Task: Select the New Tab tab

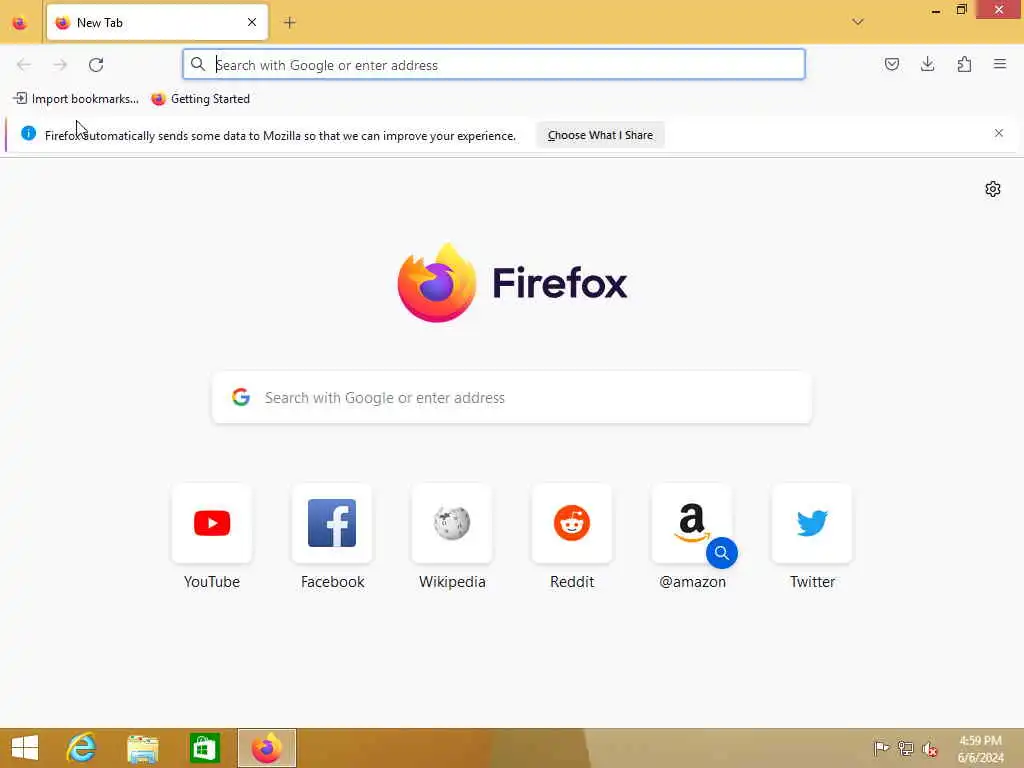Action: point(157,23)
